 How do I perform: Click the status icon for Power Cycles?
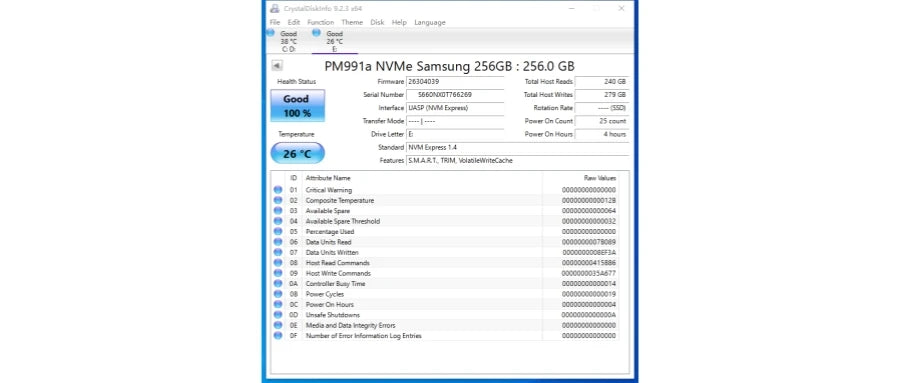tap(278, 293)
